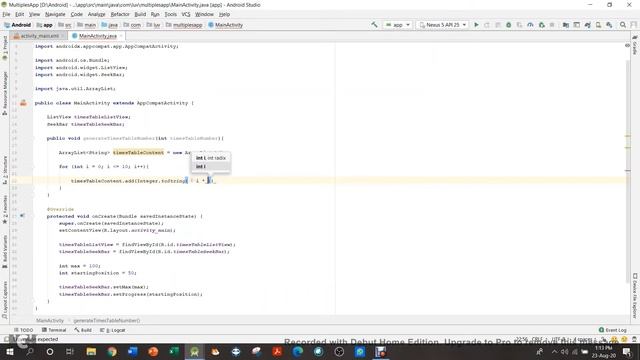
Task: Open the Logcat tool window
Action: point(113,330)
